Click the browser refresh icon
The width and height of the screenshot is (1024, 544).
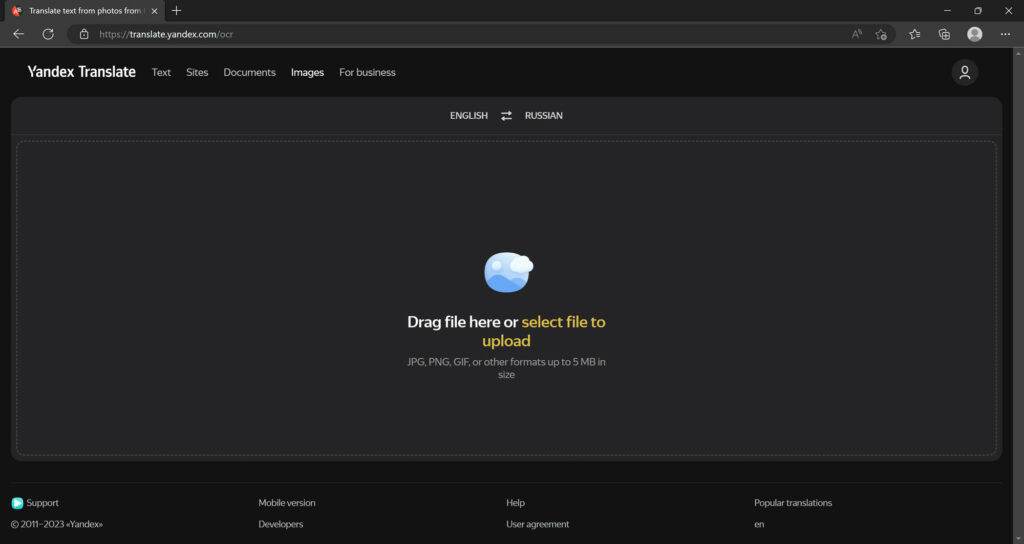pyautogui.click(x=48, y=34)
